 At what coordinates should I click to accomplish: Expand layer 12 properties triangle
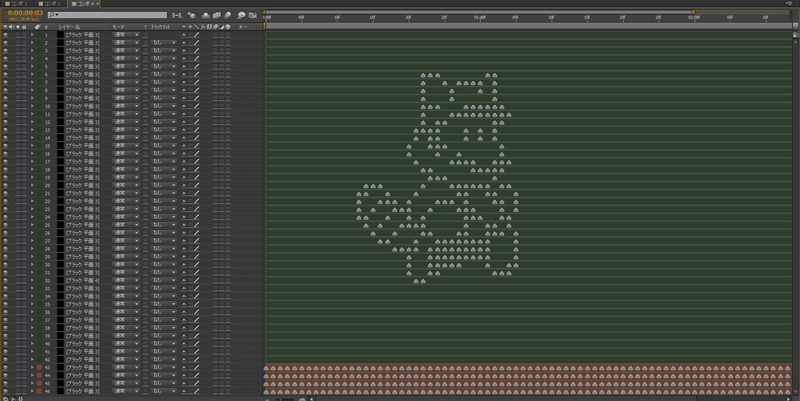point(32,122)
